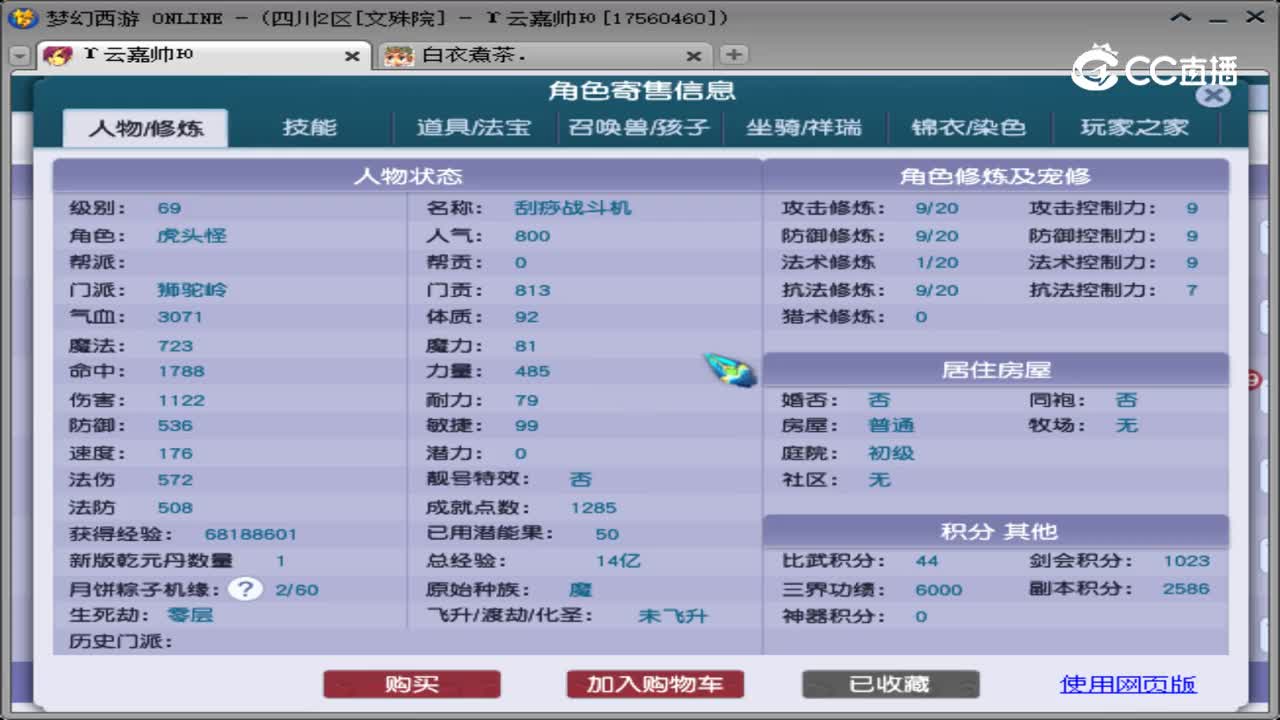Click the 月饼粽子机缘 help question mark
This screenshot has width=1280, height=720.
click(245, 588)
